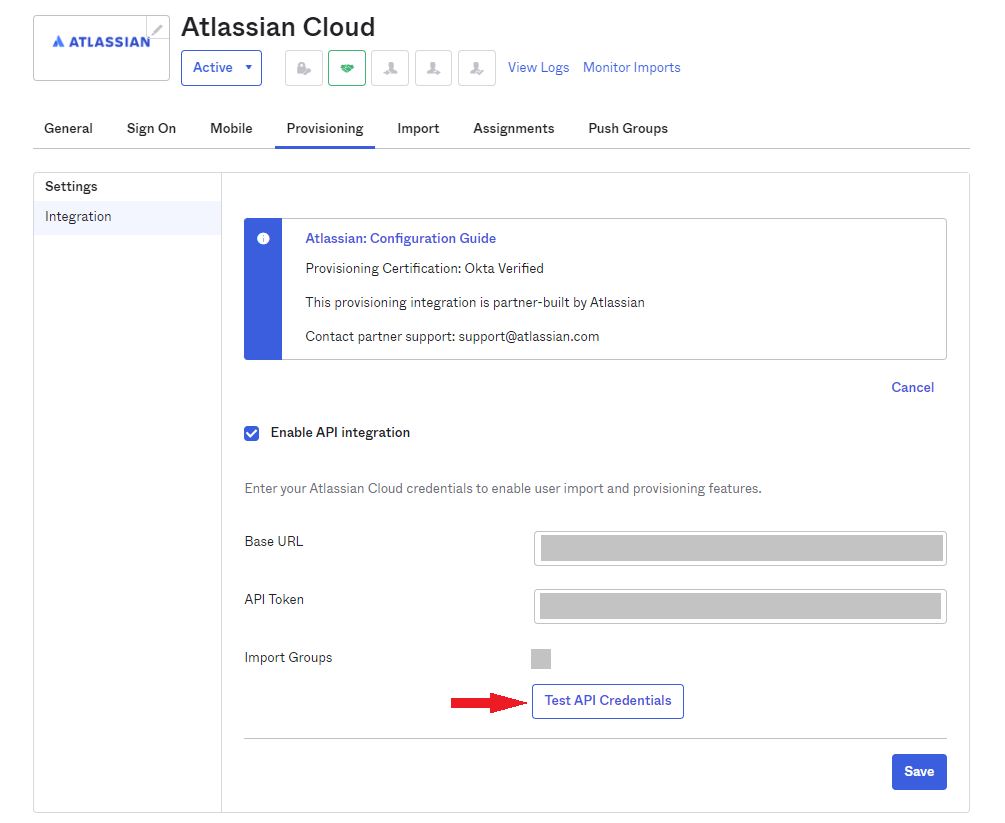This screenshot has width=1005, height=823.
Task: Click the last user checkmark icon
Action: coord(477,68)
